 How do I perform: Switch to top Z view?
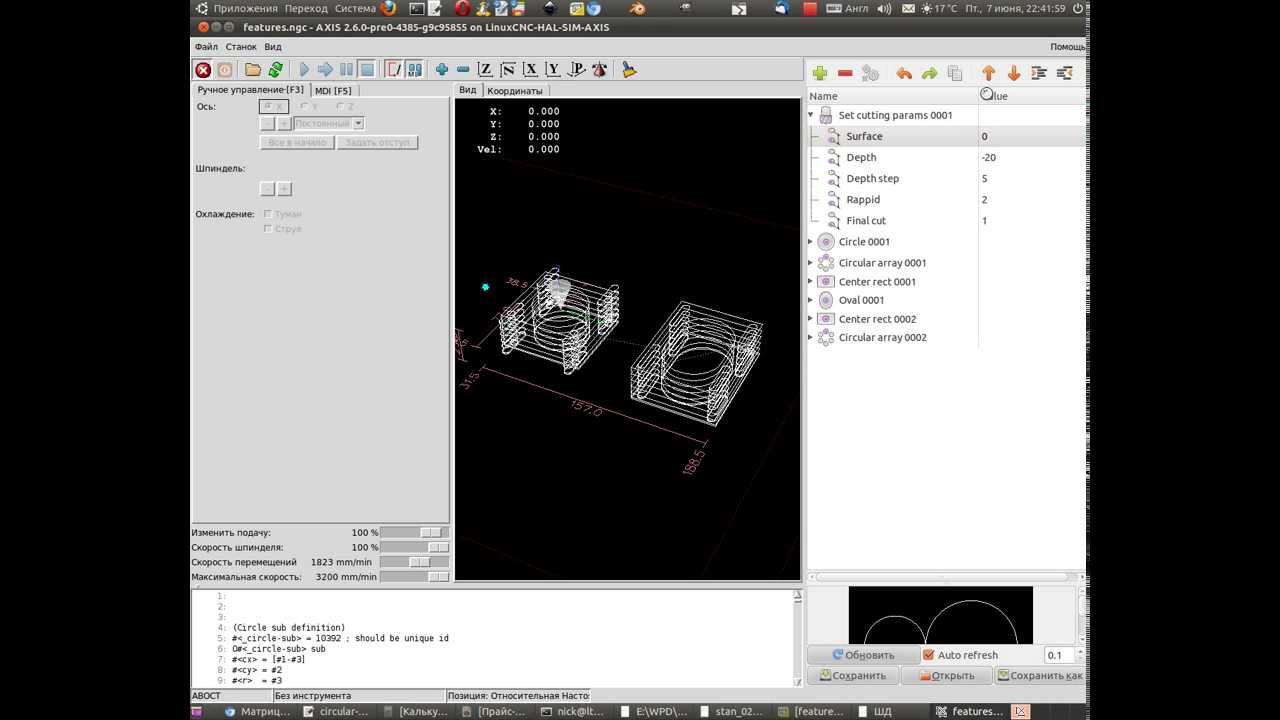pyautogui.click(x=485, y=70)
